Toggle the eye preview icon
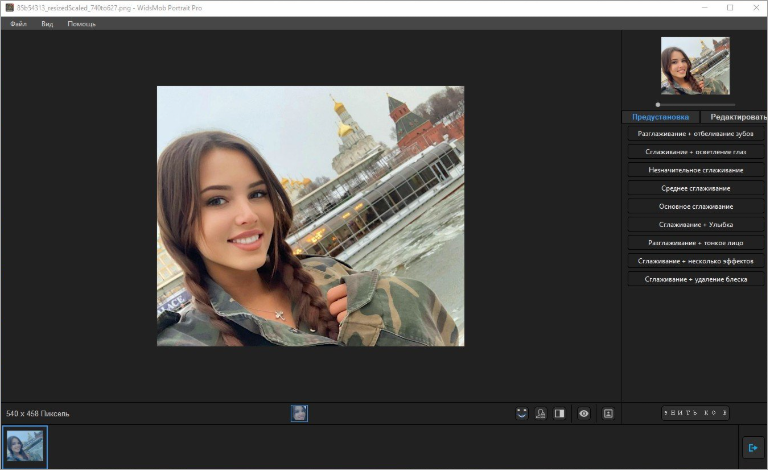768x470 pixels. pos(584,413)
